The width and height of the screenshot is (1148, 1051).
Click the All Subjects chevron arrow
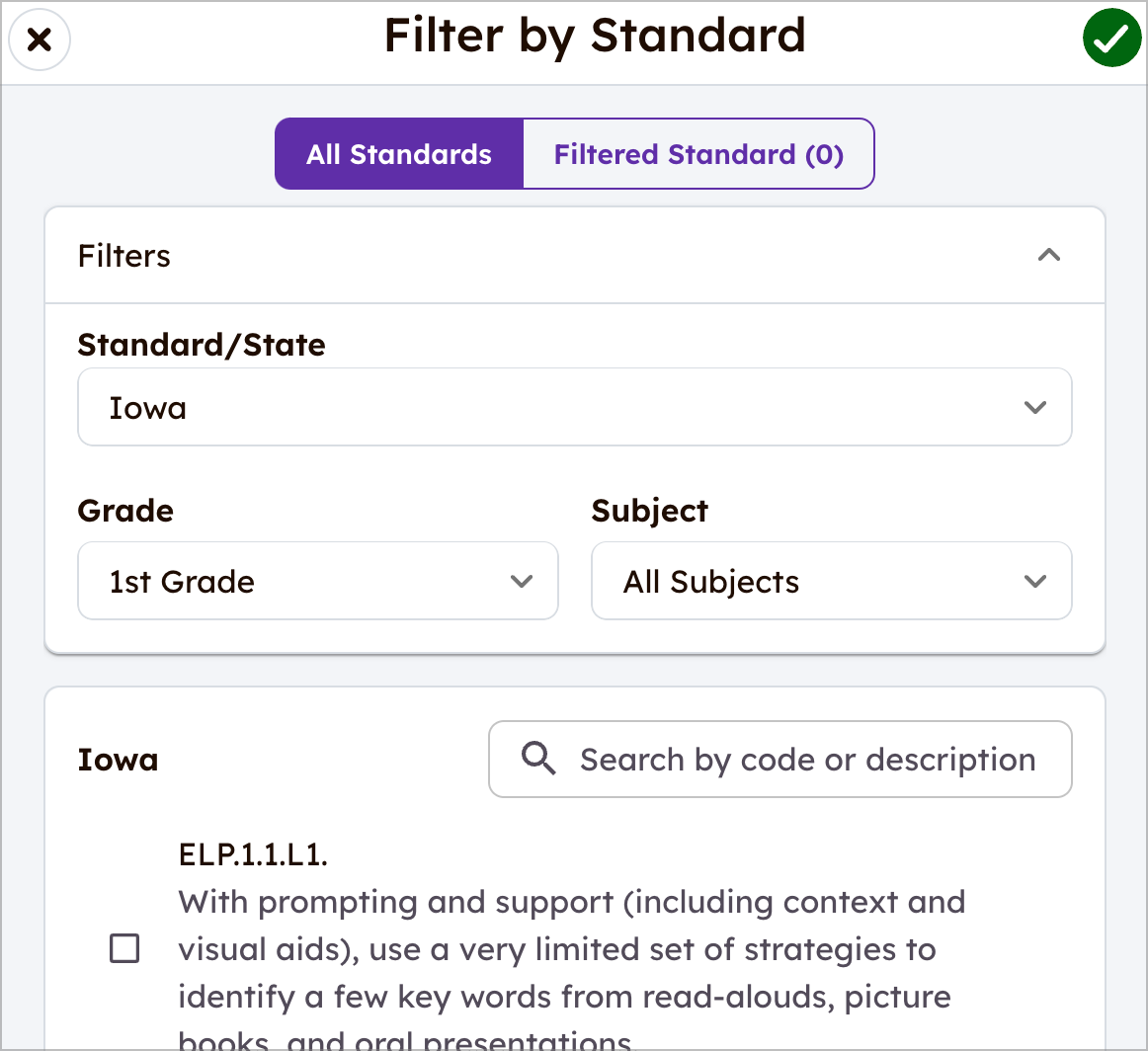[1035, 581]
